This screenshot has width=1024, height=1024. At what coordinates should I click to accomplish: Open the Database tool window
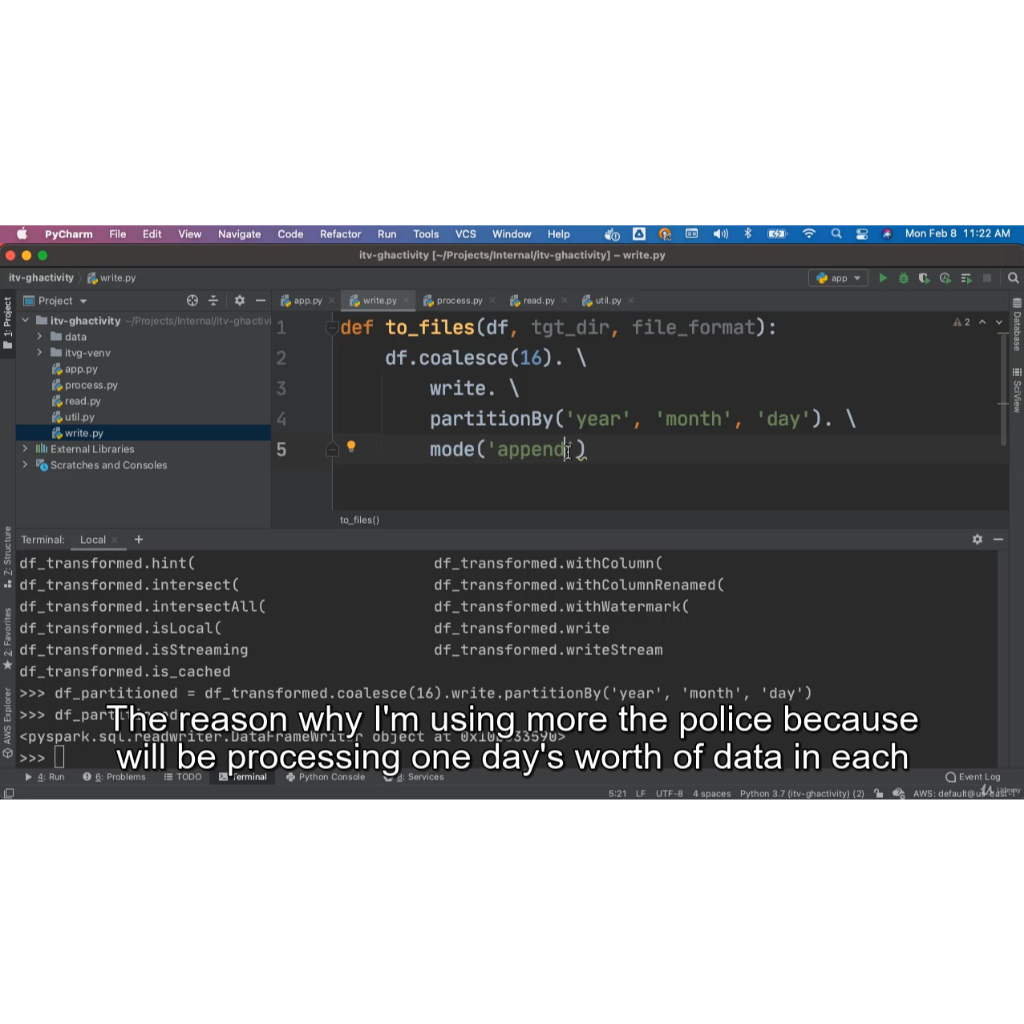[1017, 325]
